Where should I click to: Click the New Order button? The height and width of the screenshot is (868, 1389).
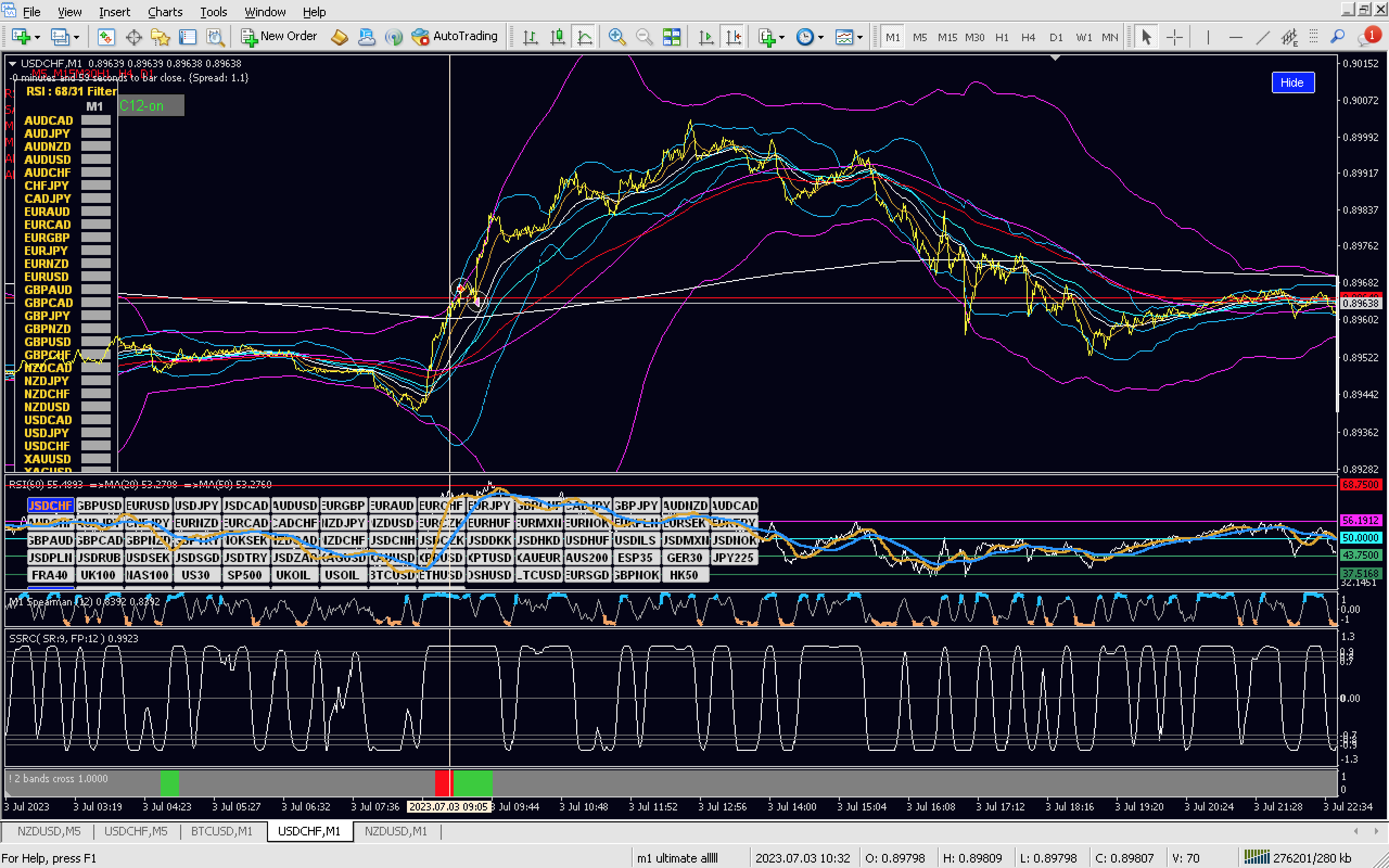pyautogui.click(x=279, y=37)
